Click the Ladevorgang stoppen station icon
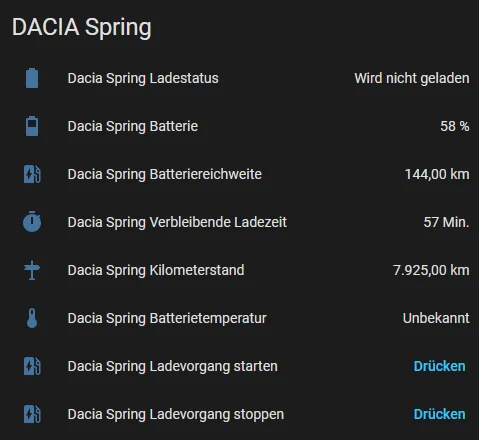Image resolution: width=479 pixels, height=440 pixels. click(32, 414)
